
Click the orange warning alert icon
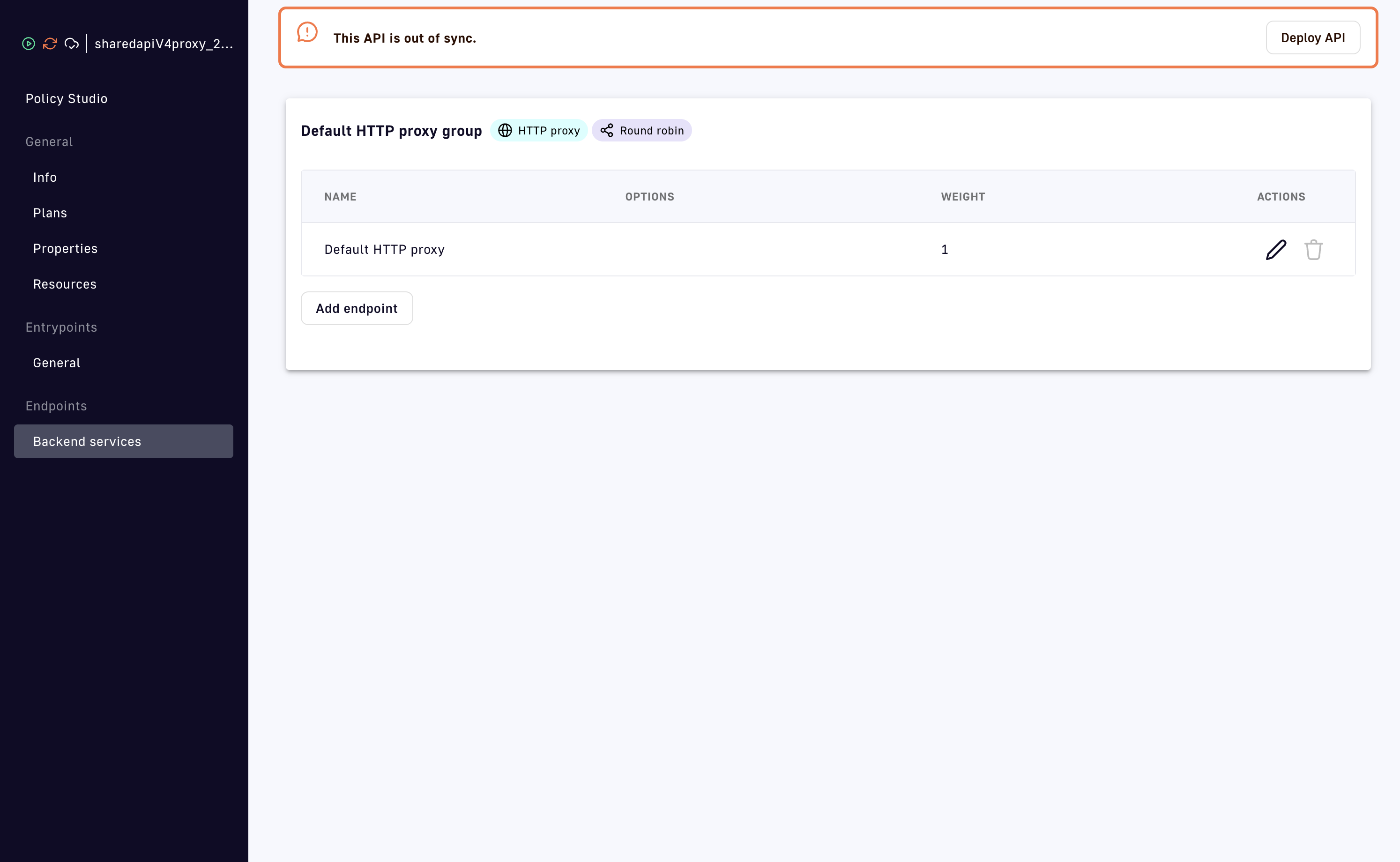click(307, 32)
